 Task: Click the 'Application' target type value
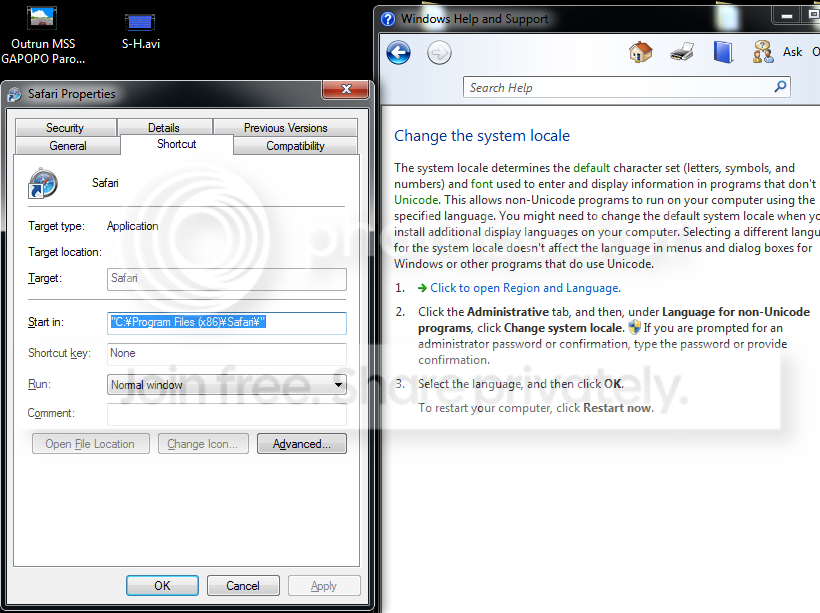(132, 226)
